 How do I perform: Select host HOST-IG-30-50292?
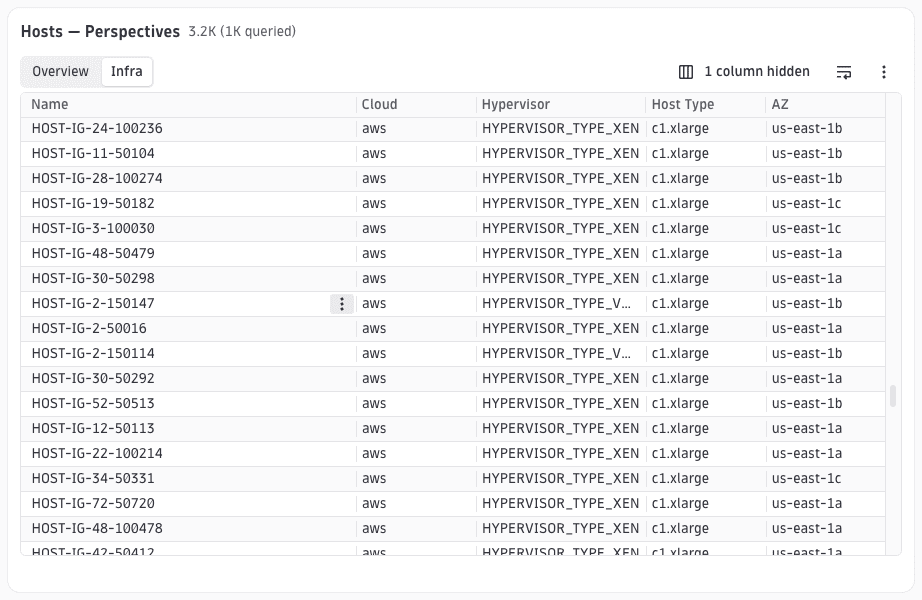point(93,379)
